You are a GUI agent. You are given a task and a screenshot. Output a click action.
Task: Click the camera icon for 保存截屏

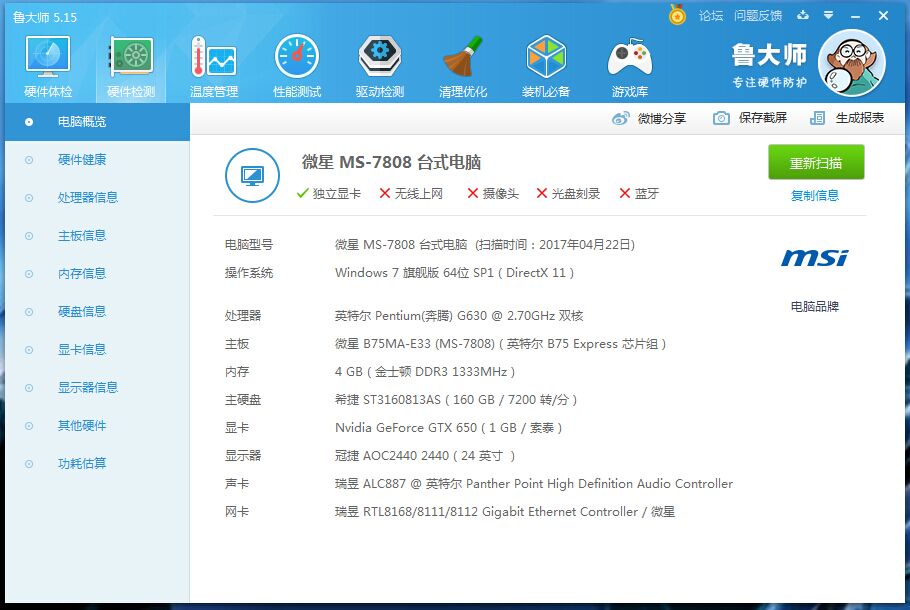[721, 118]
